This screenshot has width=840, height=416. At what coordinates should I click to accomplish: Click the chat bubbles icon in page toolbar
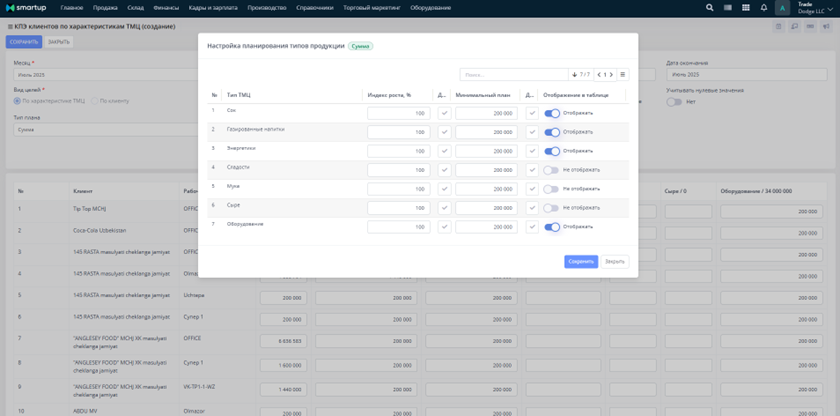point(794,27)
